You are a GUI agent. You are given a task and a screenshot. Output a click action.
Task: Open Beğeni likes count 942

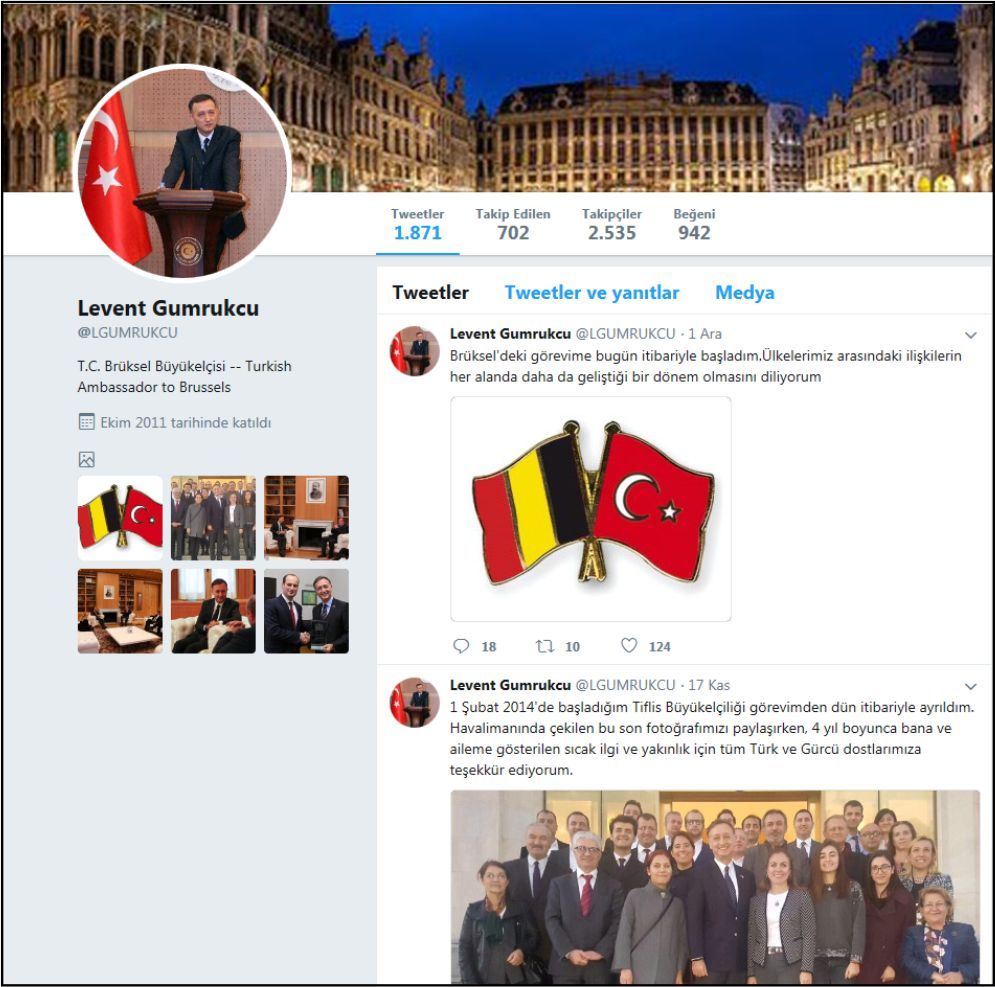[x=694, y=224]
